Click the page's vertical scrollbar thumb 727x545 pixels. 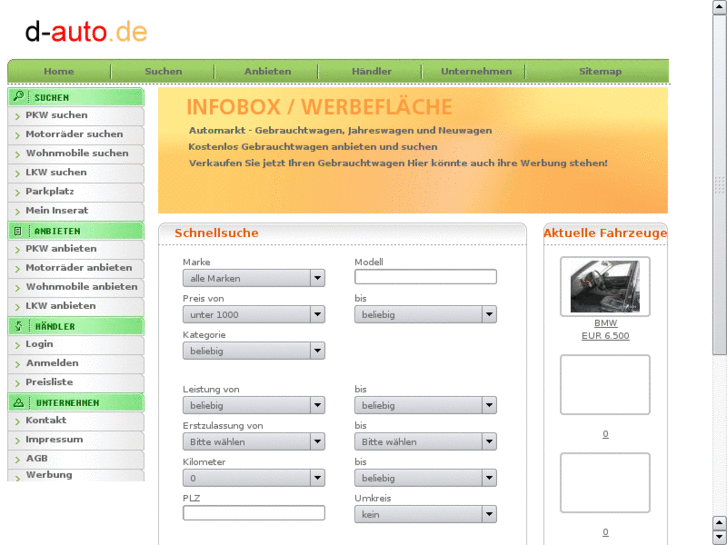pyautogui.click(x=719, y=185)
